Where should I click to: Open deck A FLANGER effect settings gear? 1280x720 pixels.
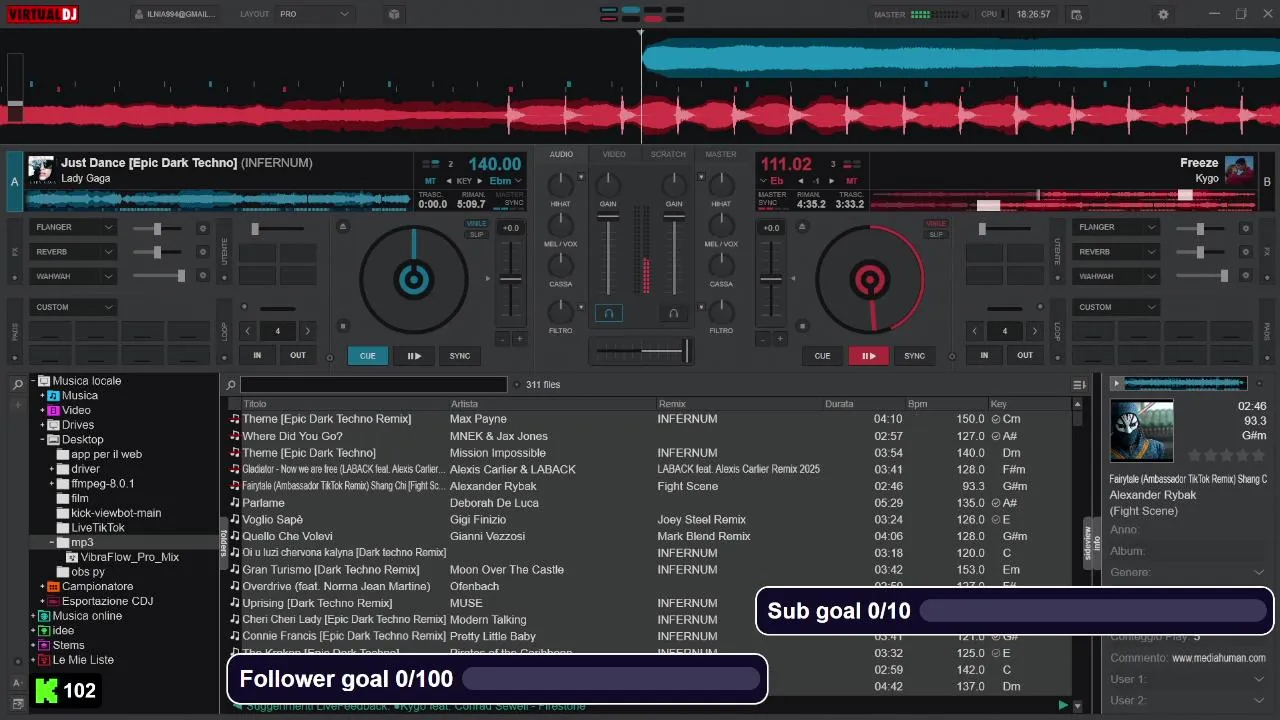tap(203, 228)
